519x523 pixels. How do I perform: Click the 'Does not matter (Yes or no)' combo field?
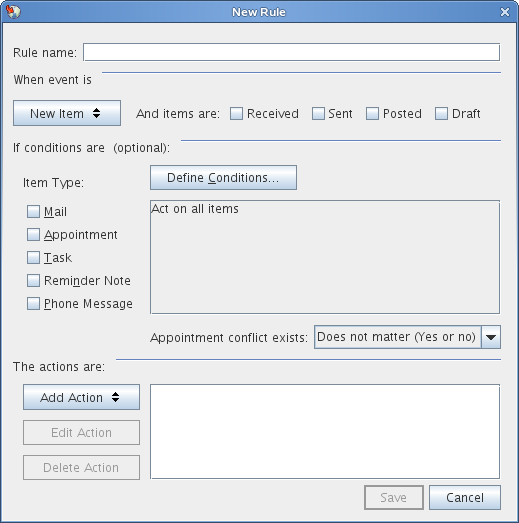coord(398,337)
